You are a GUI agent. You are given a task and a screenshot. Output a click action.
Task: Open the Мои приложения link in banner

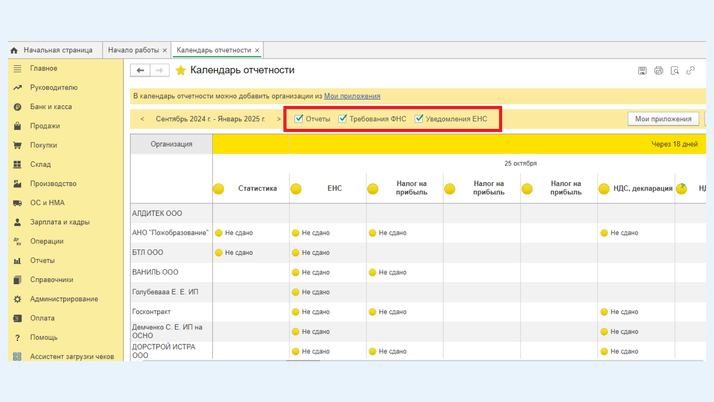pyautogui.click(x=352, y=96)
